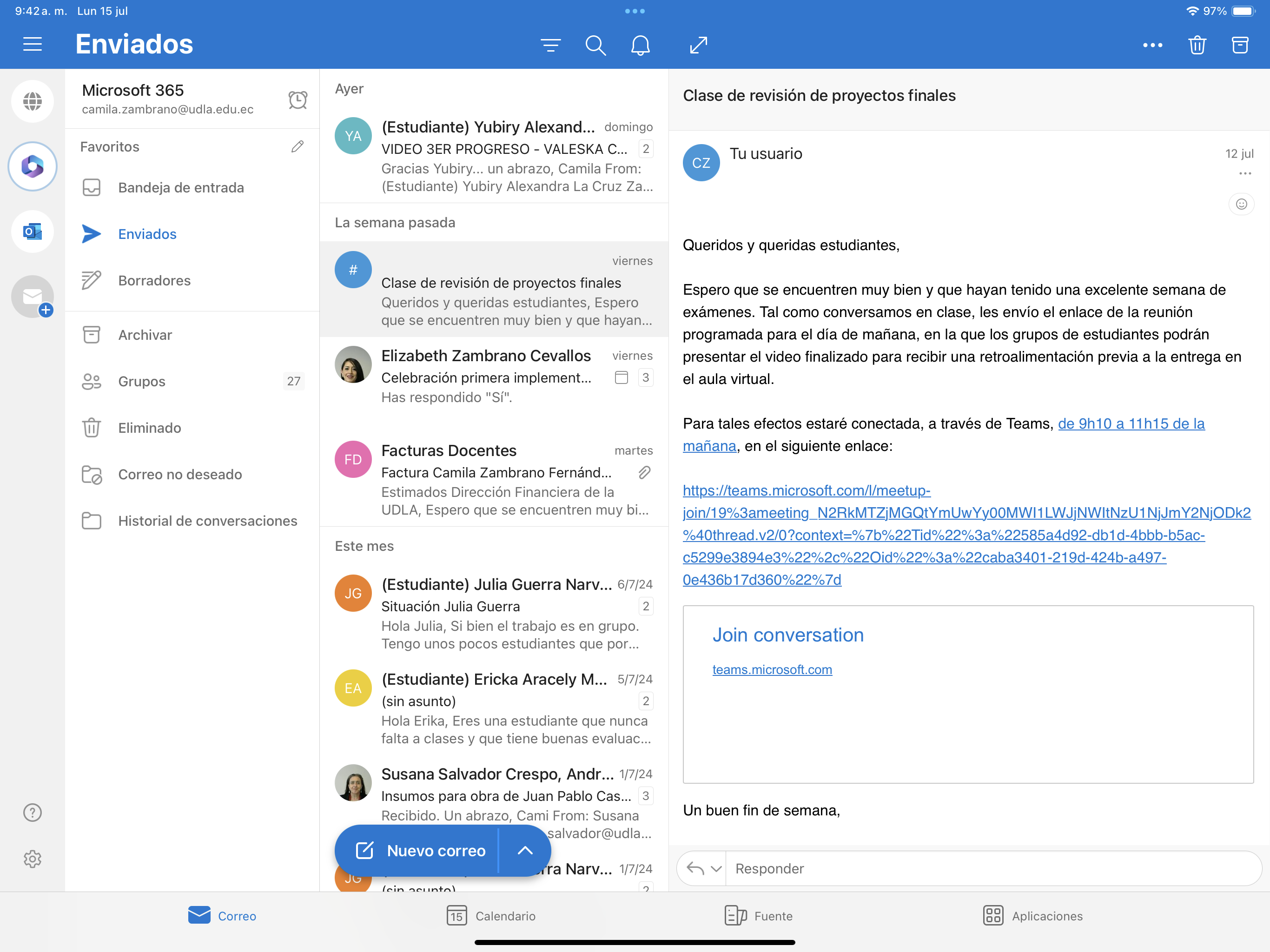This screenshot has height=952, width=1270.
Task: Edit Favoritos with pencil icon
Action: point(297,146)
